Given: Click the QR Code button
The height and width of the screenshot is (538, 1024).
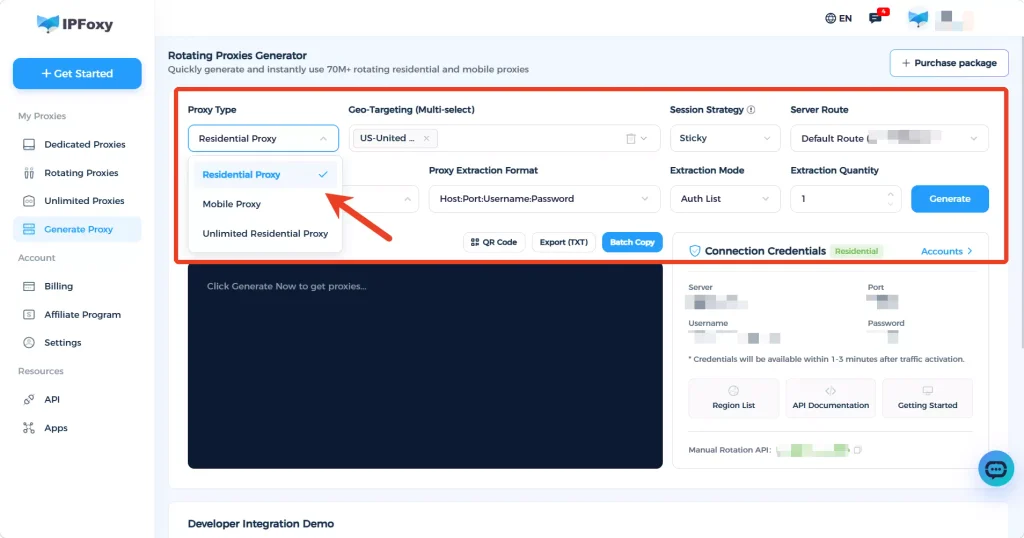Looking at the screenshot, I should [x=494, y=242].
